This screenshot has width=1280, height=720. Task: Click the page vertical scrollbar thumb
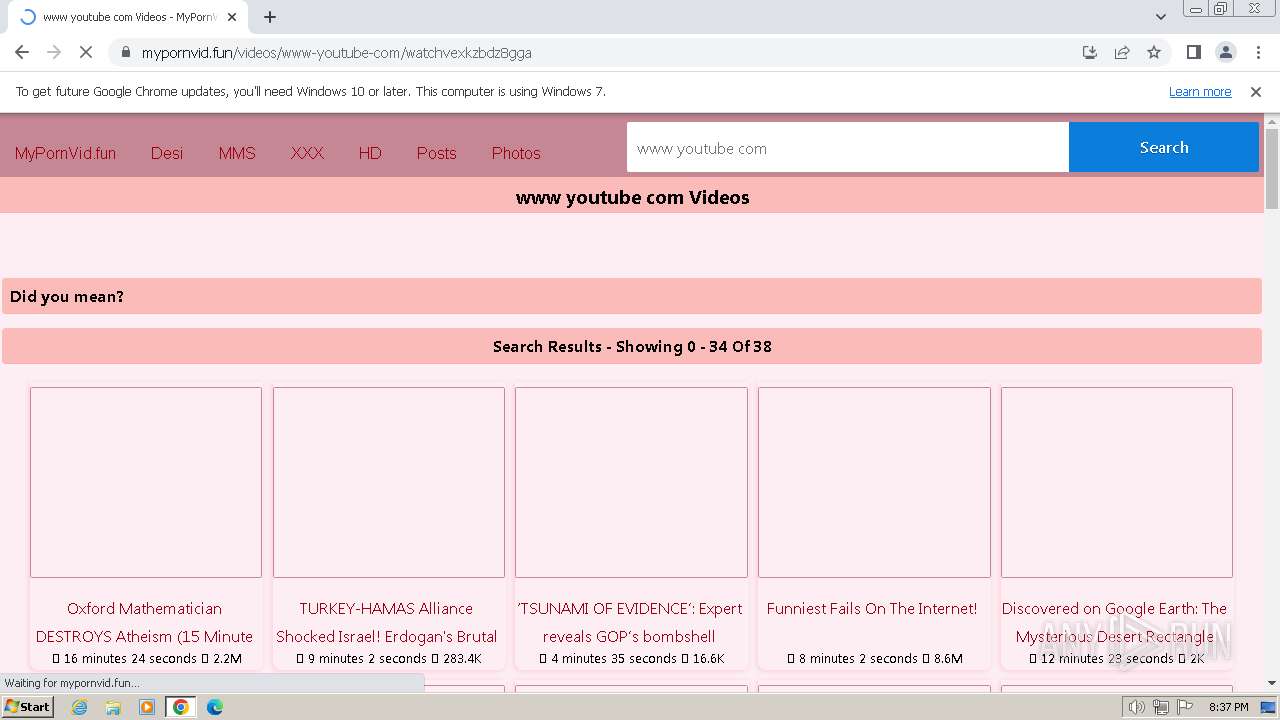tap(1272, 168)
